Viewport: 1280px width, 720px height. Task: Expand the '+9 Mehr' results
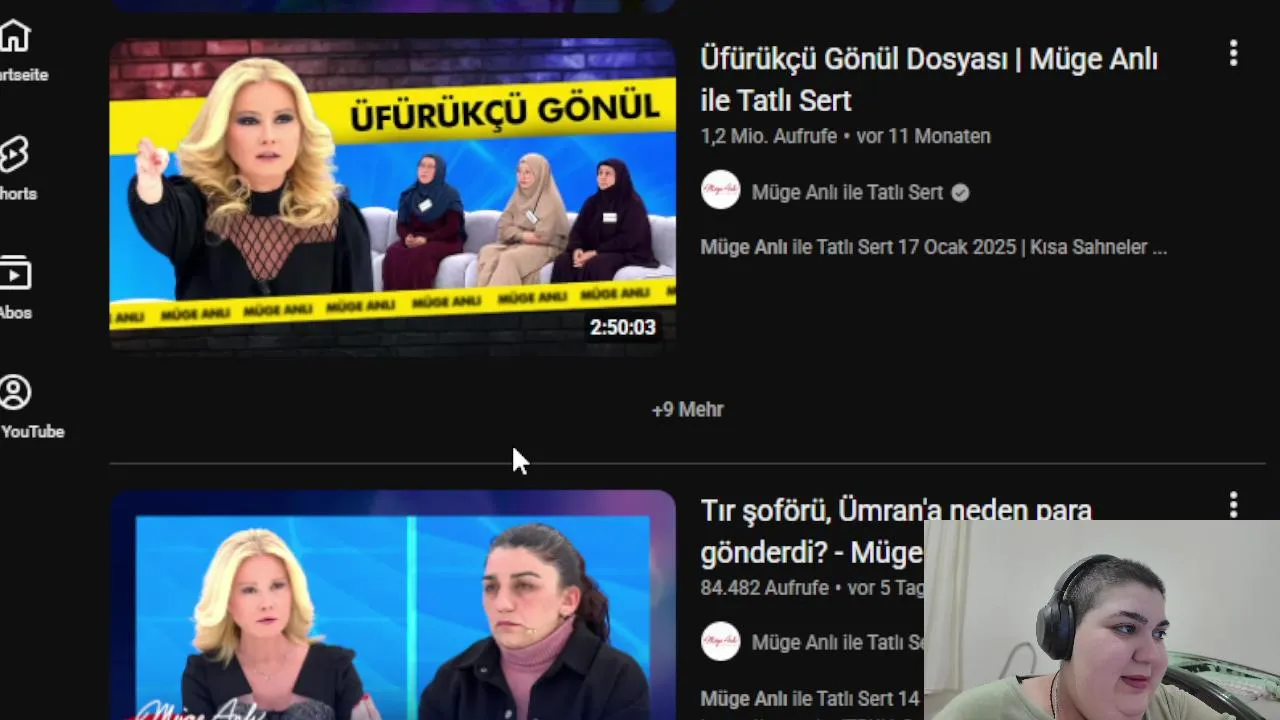[688, 410]
